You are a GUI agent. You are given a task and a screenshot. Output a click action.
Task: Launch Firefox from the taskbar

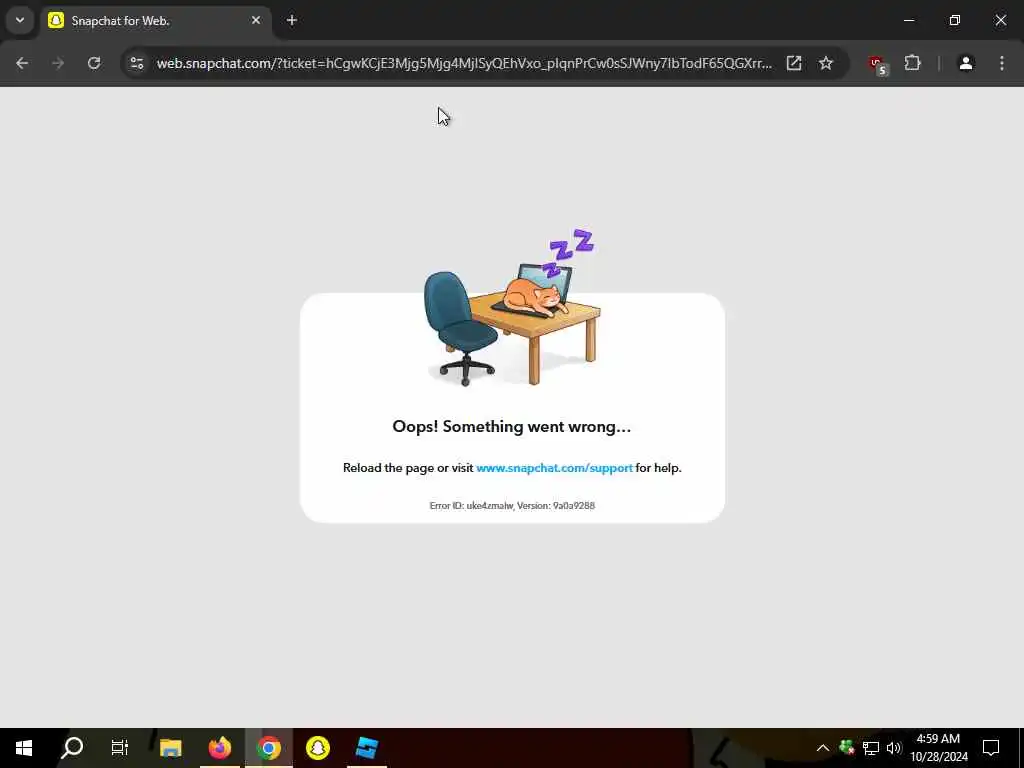(219, 748)
